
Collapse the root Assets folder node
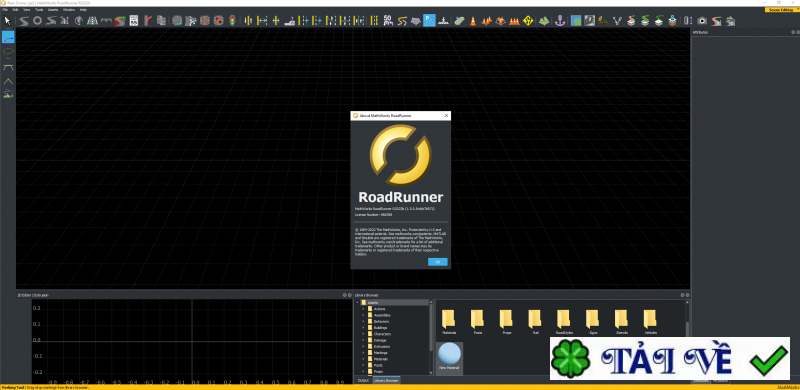pyautogui.click(x=357, y=303)
